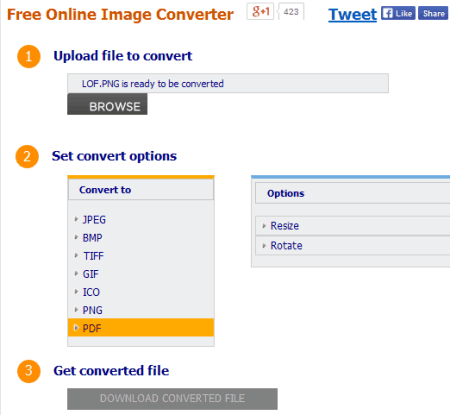Click the Upload file to convert heading
This screenshot has height=415, width=450.
123,56
